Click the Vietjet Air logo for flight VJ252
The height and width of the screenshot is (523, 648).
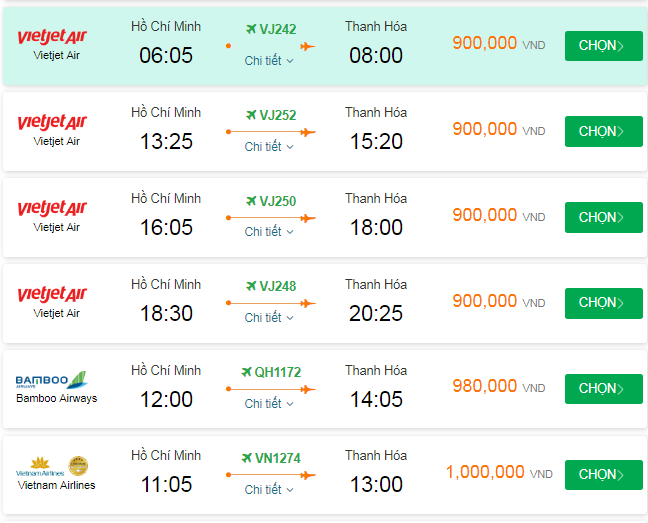52,123
